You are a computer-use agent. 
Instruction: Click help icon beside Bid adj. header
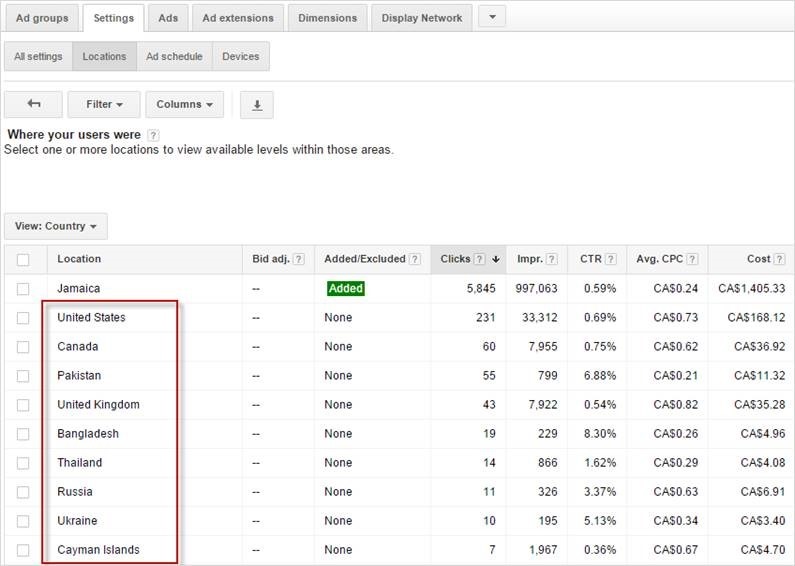[x=298, y=259]
